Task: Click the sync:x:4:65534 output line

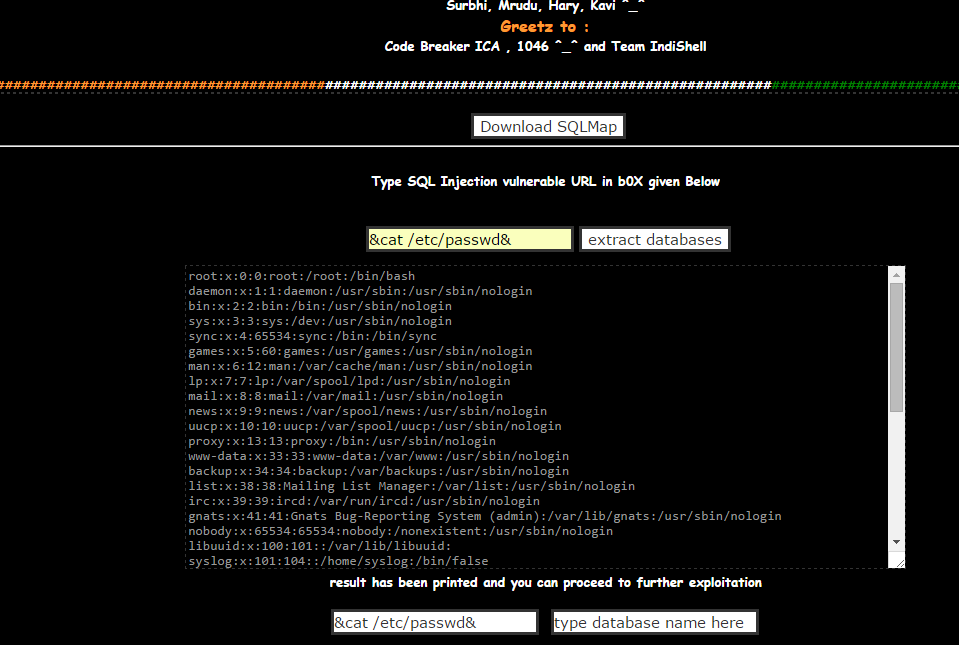Action: tap(313, 336)
